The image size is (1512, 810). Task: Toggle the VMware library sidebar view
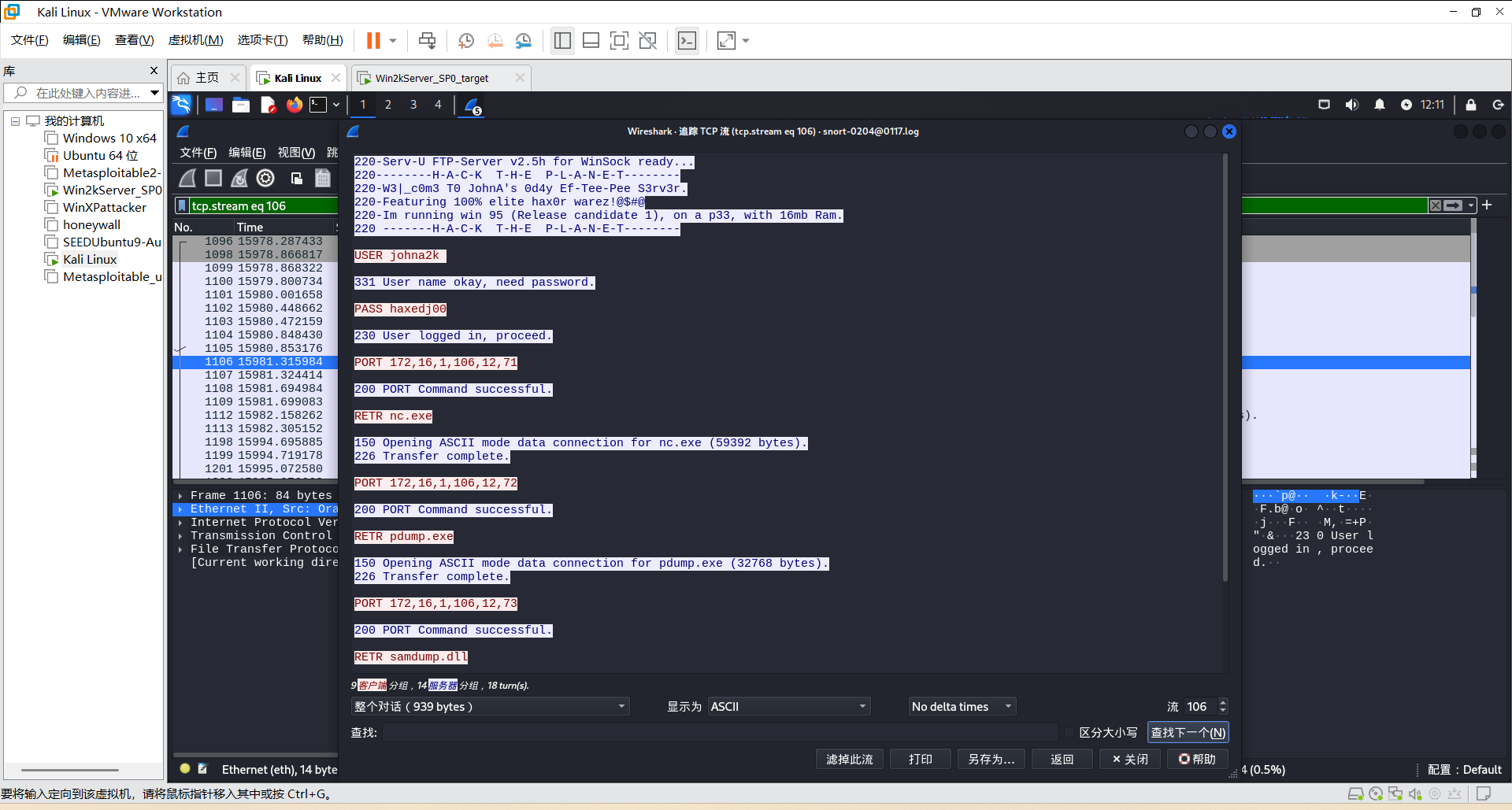[x=562, y=40]
